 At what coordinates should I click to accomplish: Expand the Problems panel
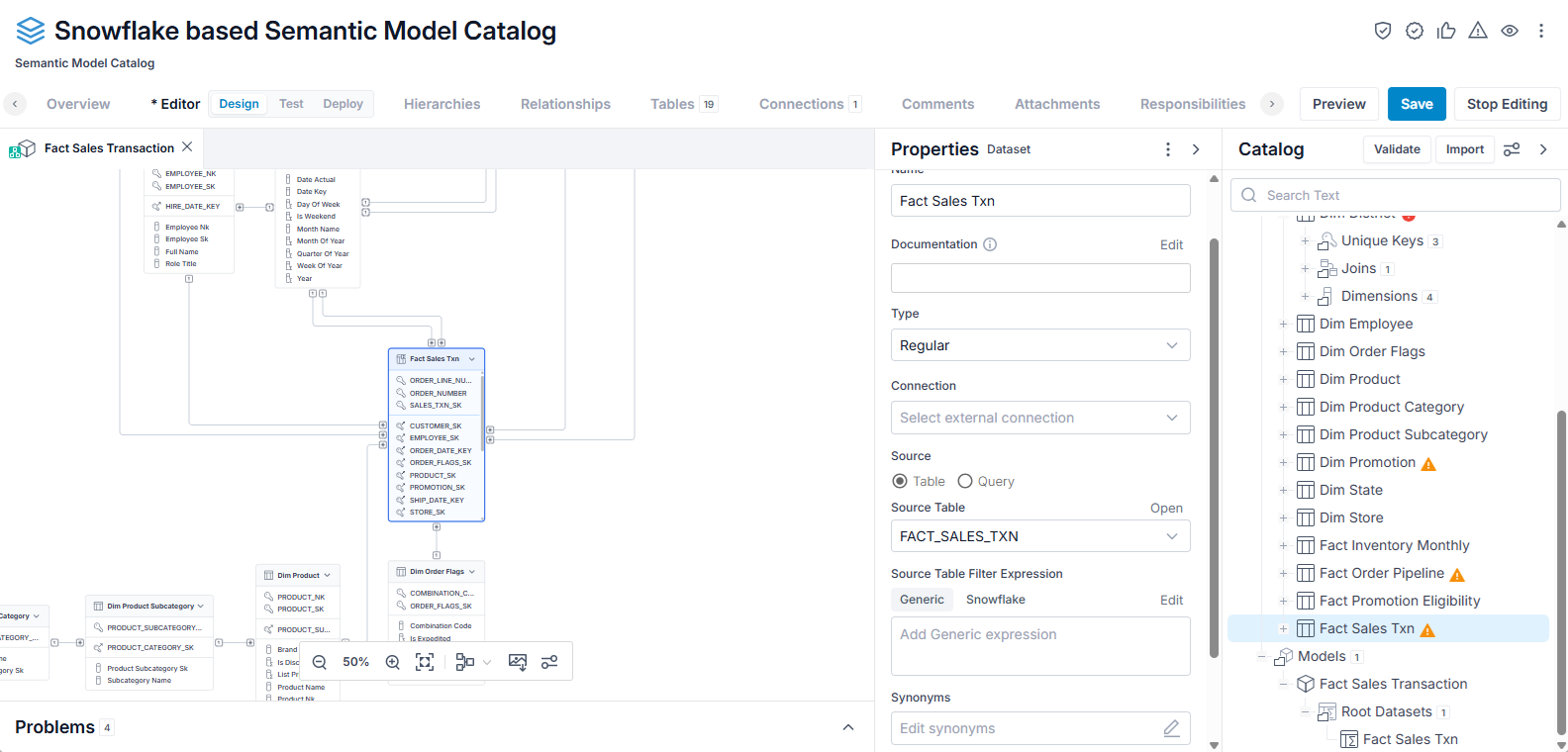848,727
